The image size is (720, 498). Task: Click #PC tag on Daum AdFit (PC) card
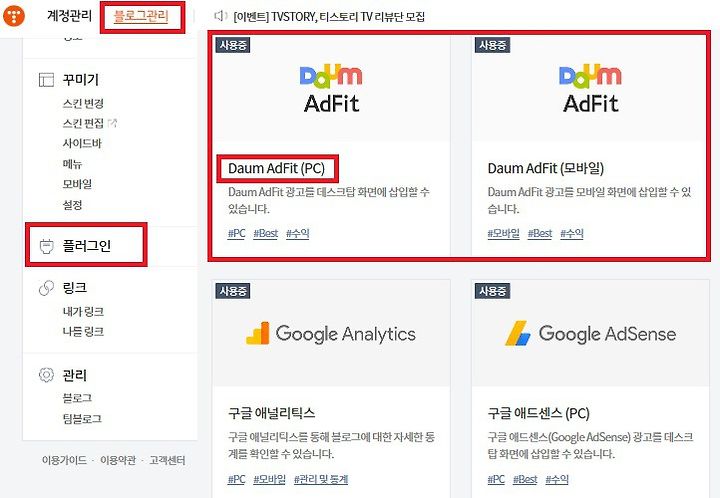click(236, 234)
